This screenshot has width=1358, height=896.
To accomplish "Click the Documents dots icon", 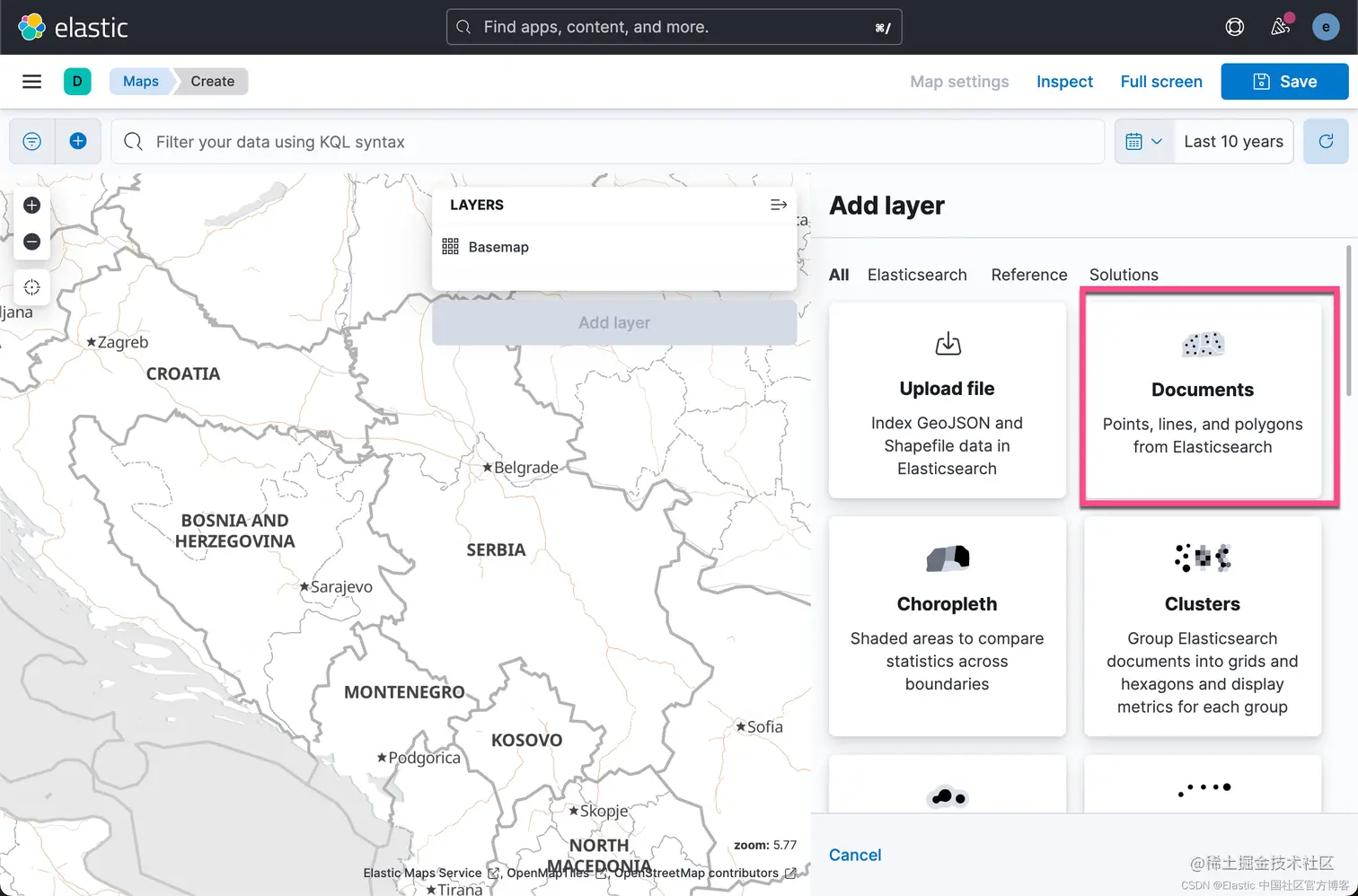I will [x=1203, y=344].
